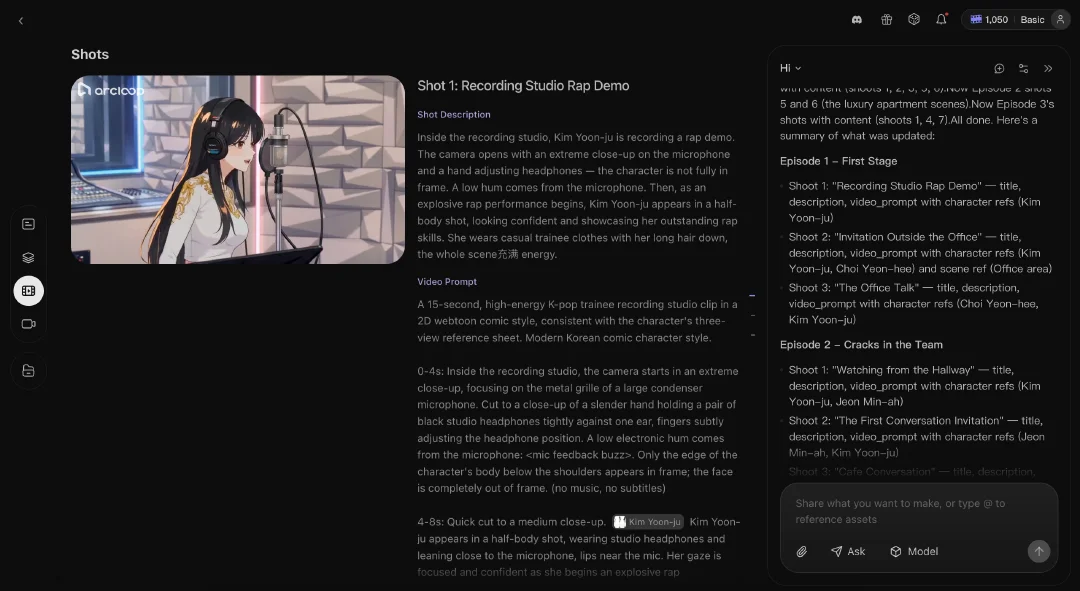Send the message with arrow button
This screenshot has width=1080, height=591.
1039,551
